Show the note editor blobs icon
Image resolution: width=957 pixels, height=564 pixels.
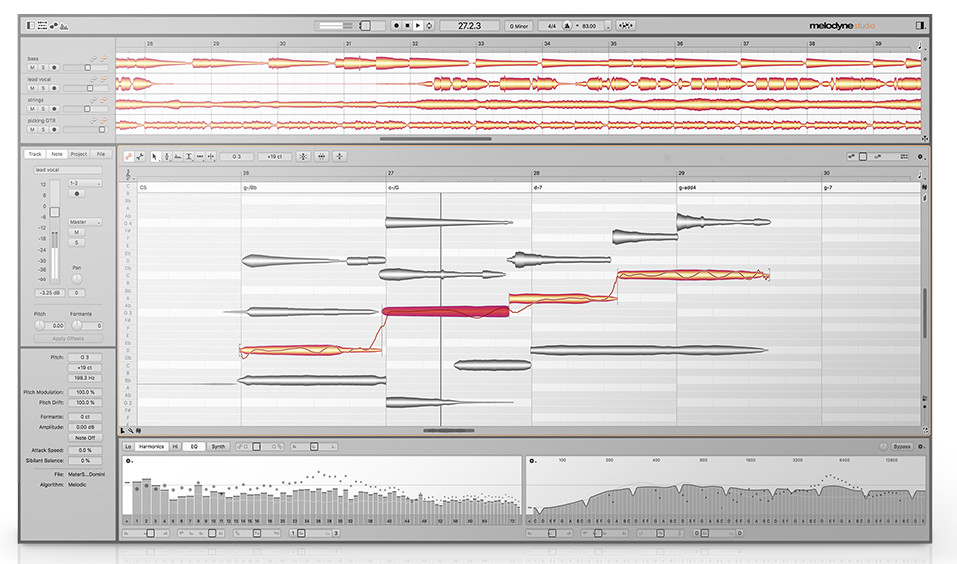point(54,26)
